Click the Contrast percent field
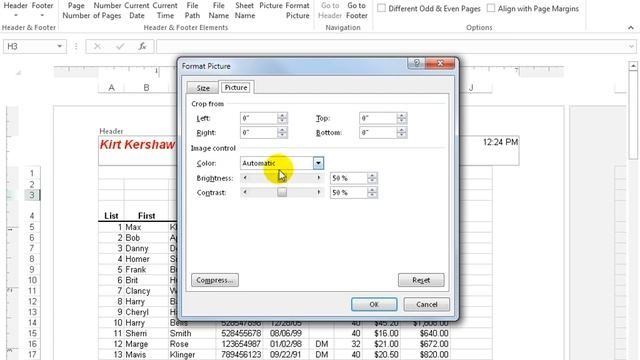Viewport: 640px width, 360px height. 349,193
